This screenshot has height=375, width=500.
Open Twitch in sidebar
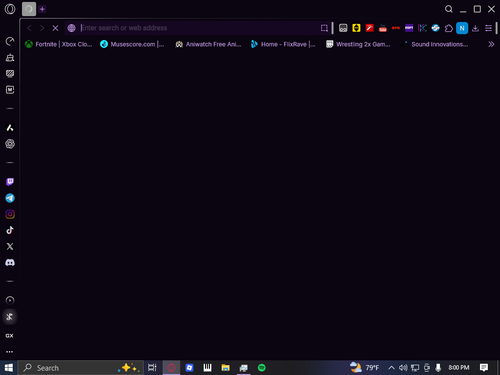pyautogui.click(x=10, y=182)
